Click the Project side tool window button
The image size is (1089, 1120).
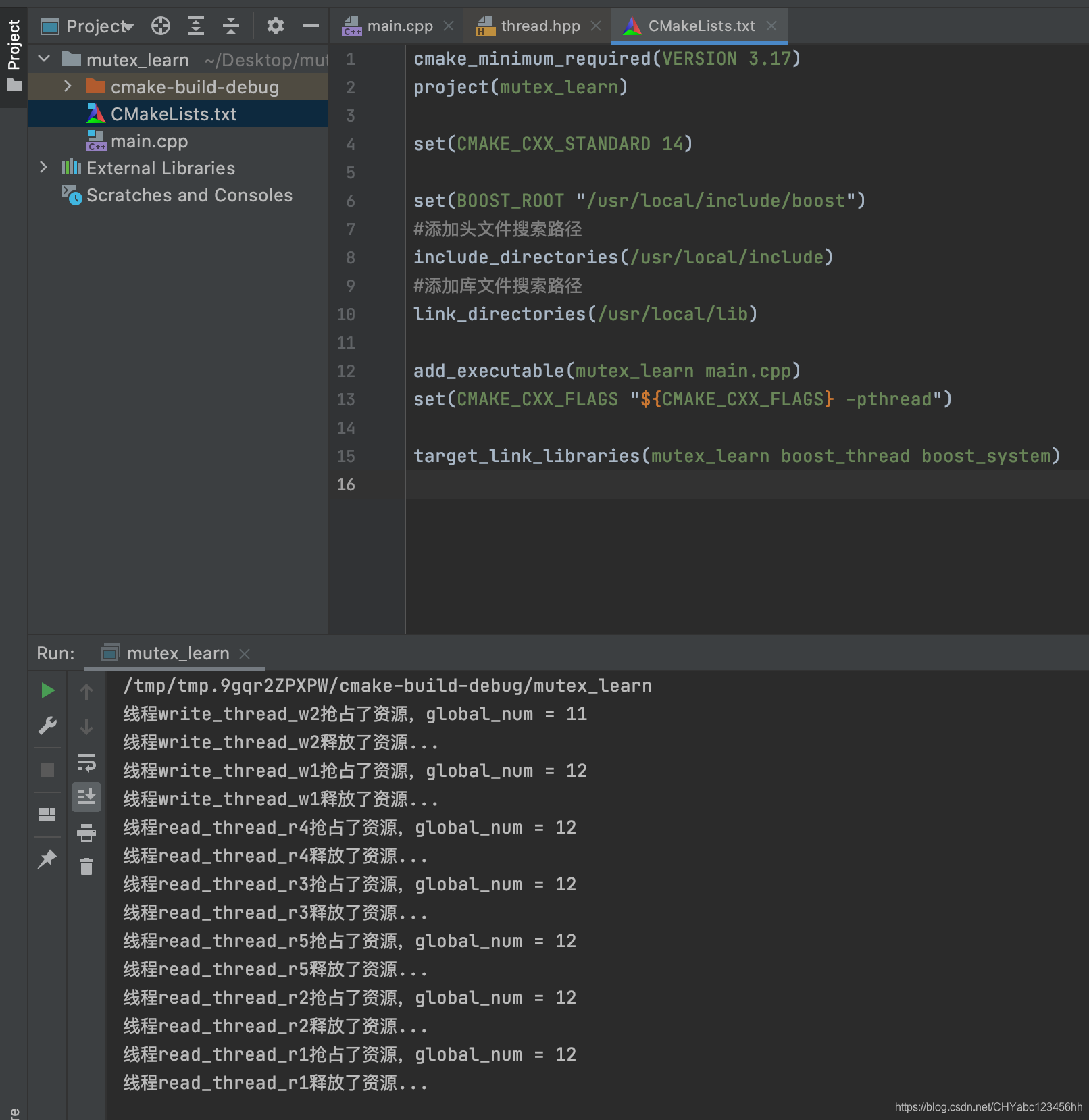(14, 55)
